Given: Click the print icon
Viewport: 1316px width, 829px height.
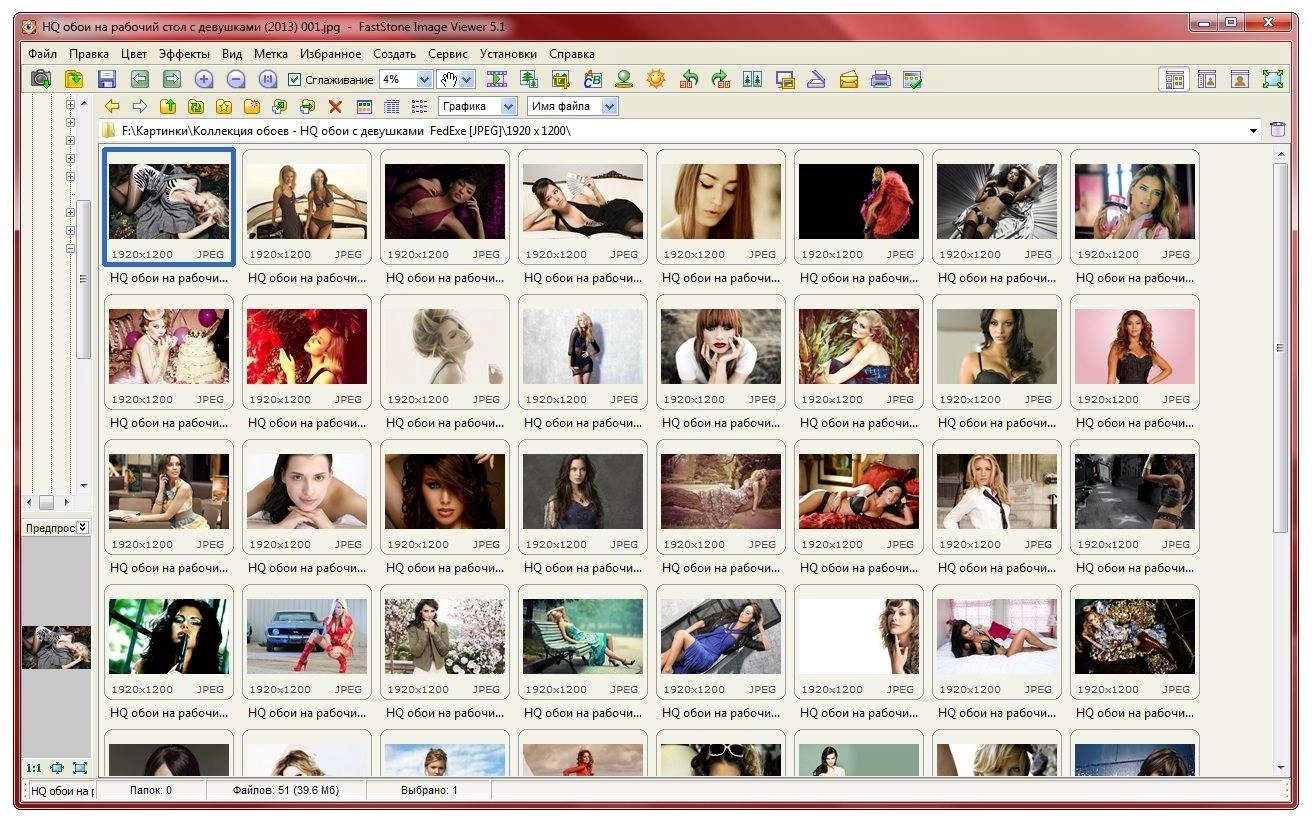Looking at the screenshot, I should coord(881,79).
